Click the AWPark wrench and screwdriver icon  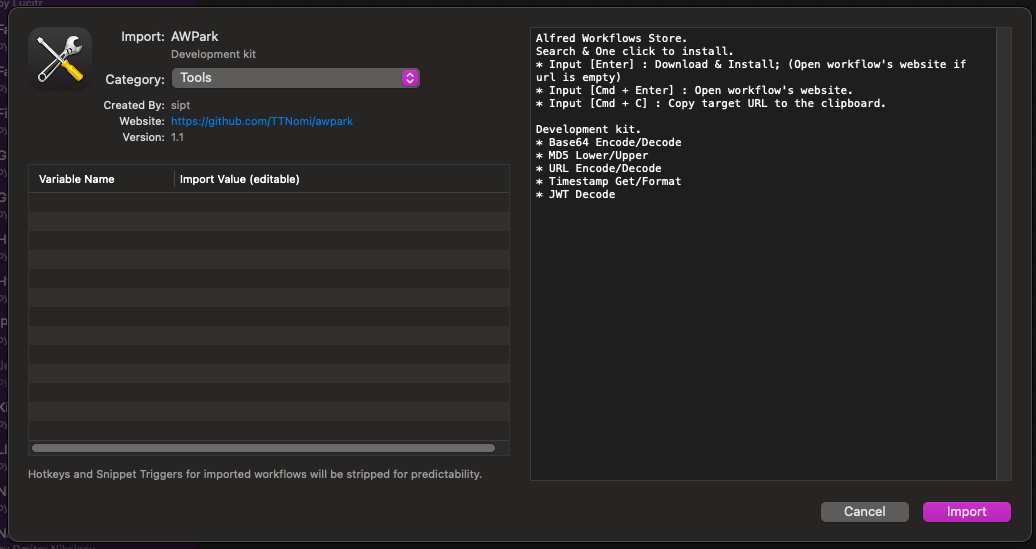point(60,59)
